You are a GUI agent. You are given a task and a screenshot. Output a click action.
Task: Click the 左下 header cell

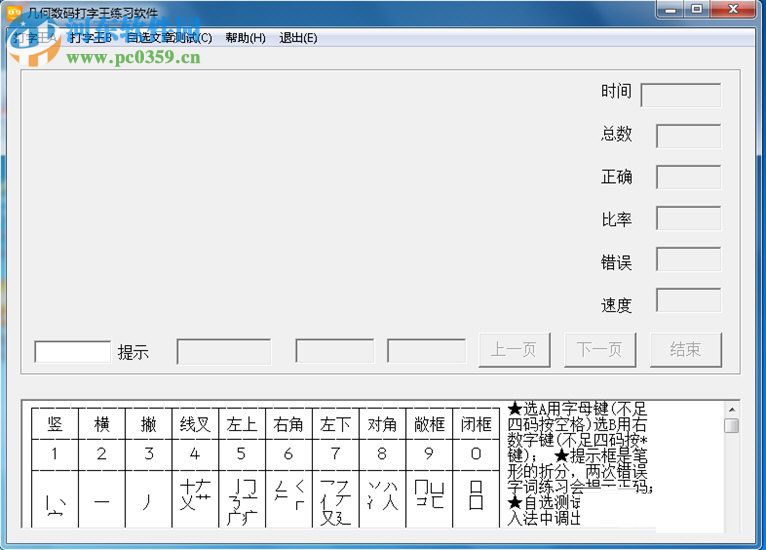(336, 423)
